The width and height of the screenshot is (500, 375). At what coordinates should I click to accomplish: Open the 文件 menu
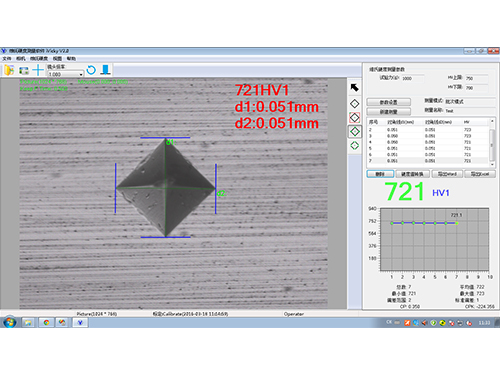(7, 59)
